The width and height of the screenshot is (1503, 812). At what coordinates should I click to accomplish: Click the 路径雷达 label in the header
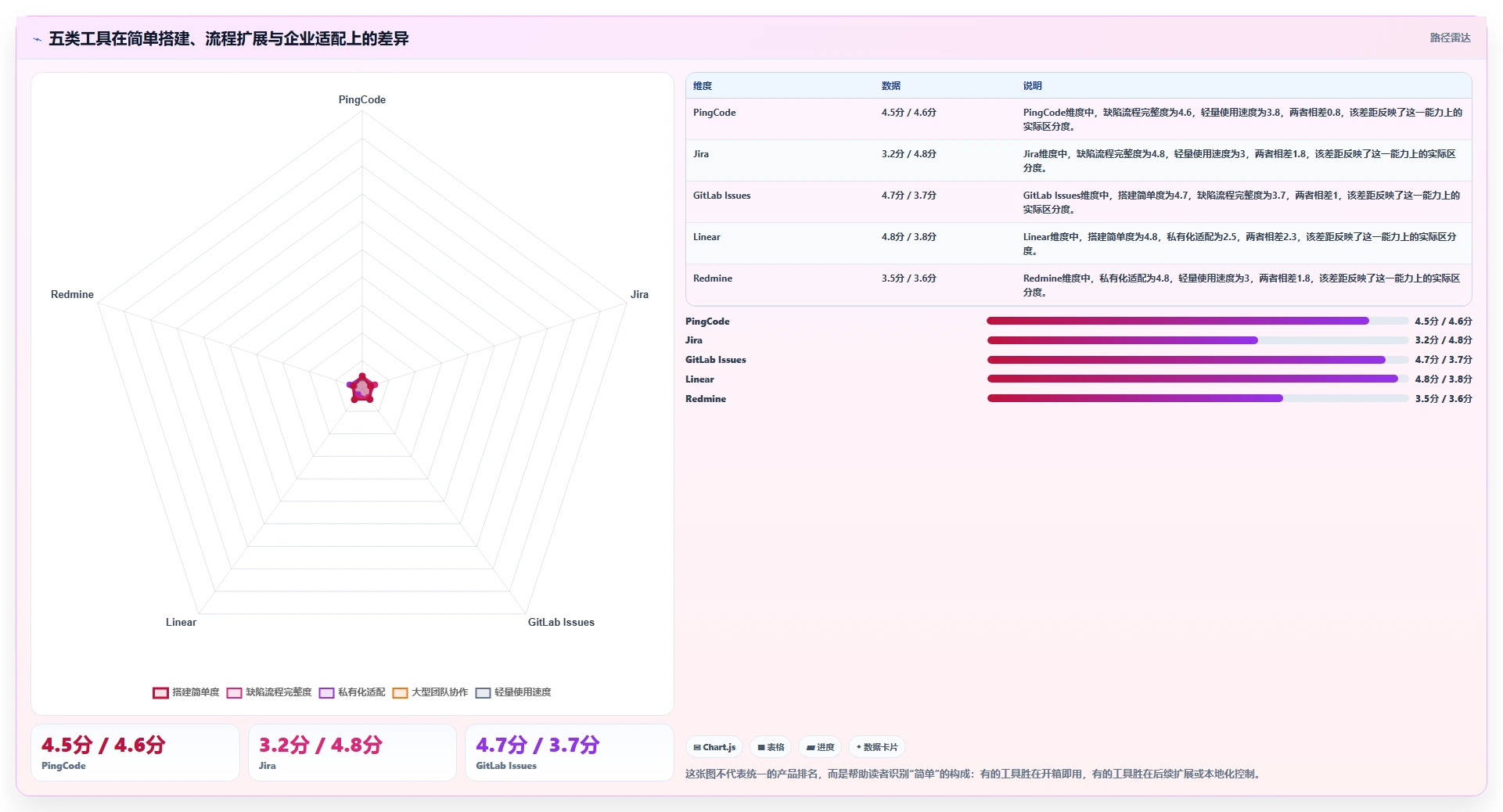tap(1450, 38)
